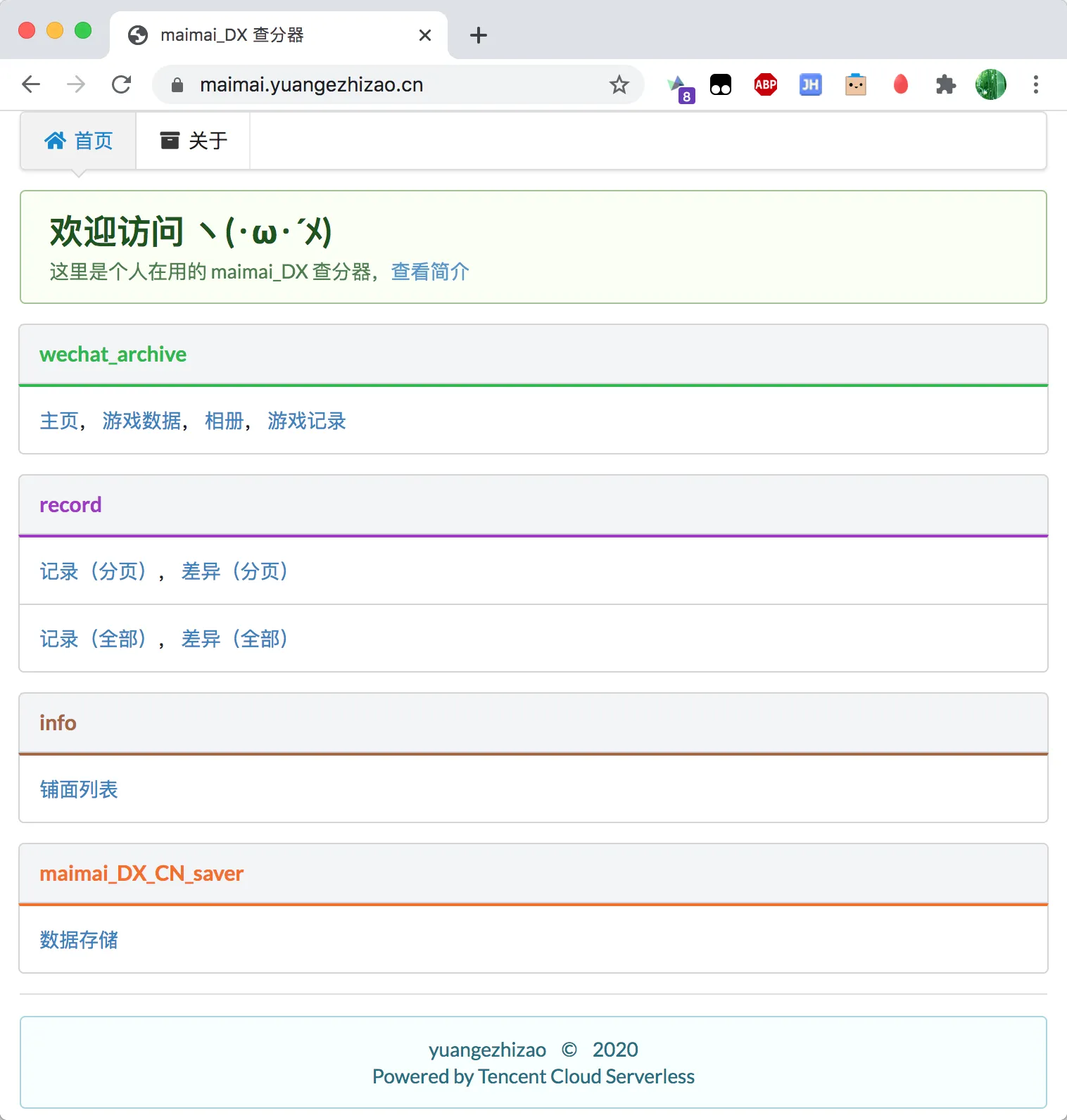Open the 相册 link
Image resolution: width=1067 pixels, height=1120 pixels.
[224, 421]
